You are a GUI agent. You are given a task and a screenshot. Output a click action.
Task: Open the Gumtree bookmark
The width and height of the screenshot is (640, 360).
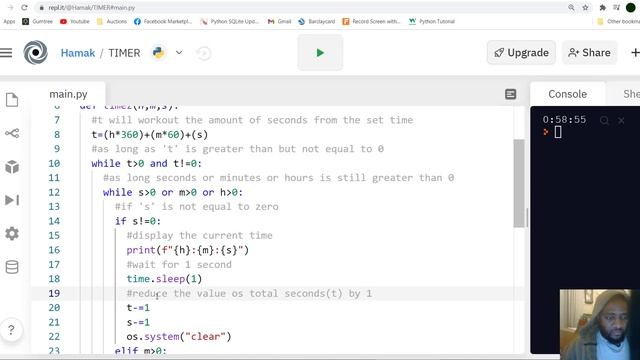pyautogui.click(x=38, y=21)
